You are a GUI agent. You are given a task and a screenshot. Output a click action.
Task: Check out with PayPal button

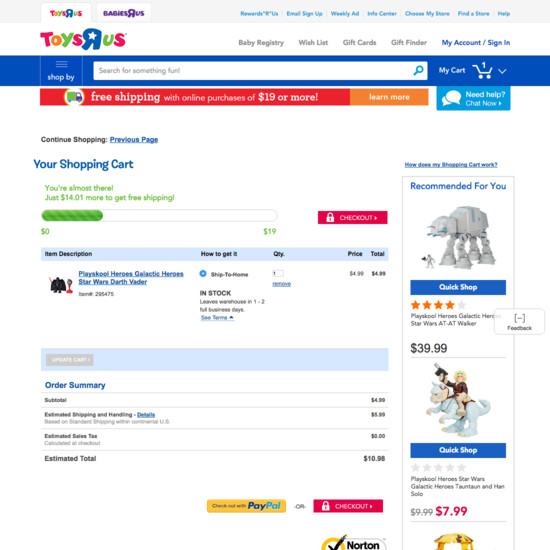246,506
